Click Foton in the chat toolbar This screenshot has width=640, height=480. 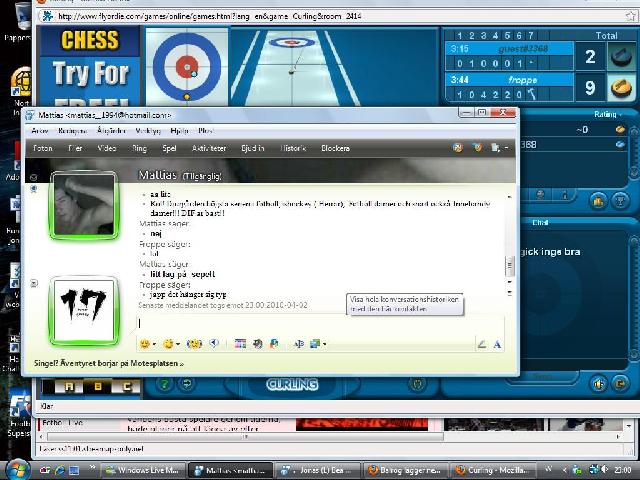pos(42,148)
